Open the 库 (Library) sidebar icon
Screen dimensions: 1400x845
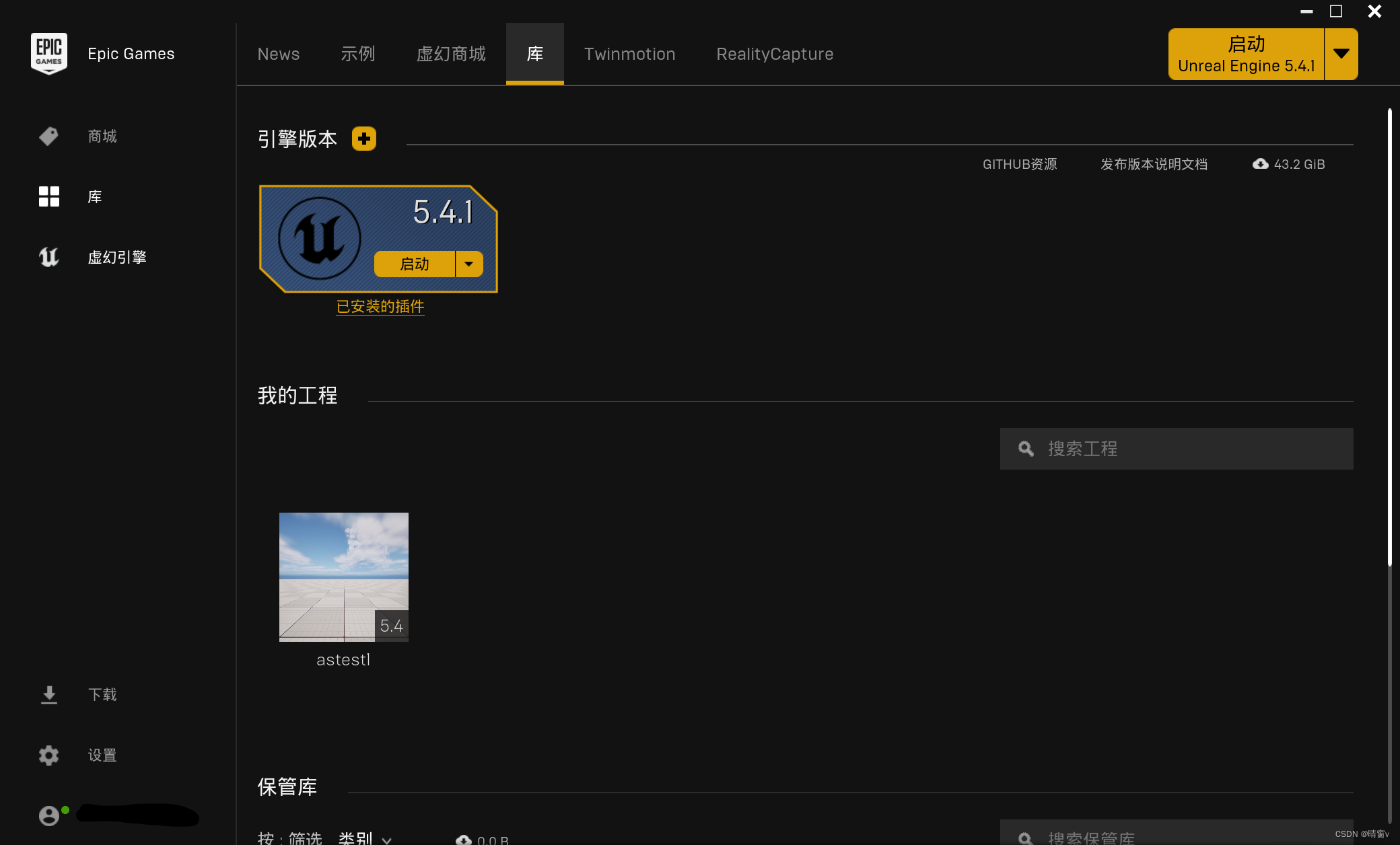click(48, 196)
